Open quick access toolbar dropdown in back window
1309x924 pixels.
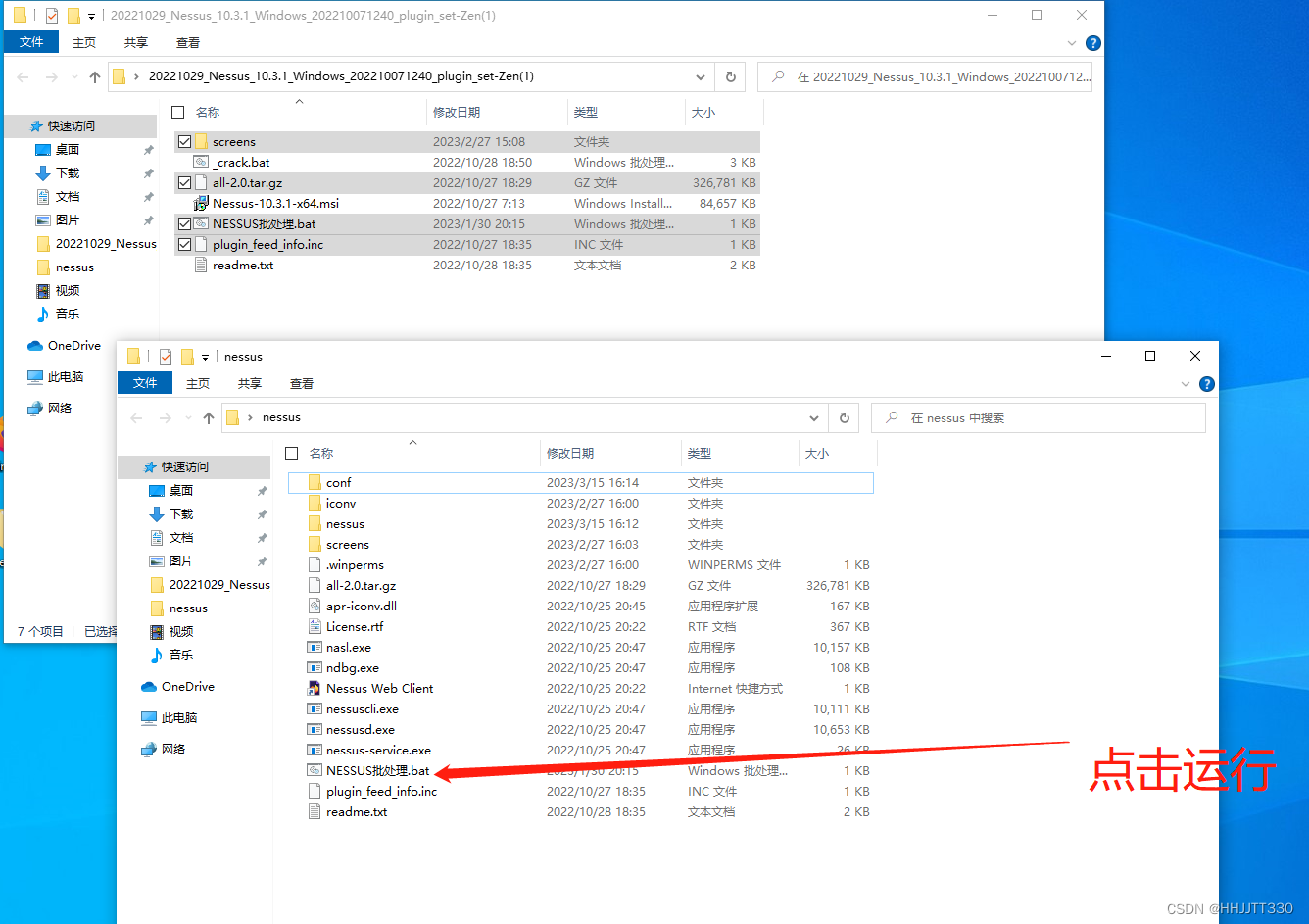91,17
